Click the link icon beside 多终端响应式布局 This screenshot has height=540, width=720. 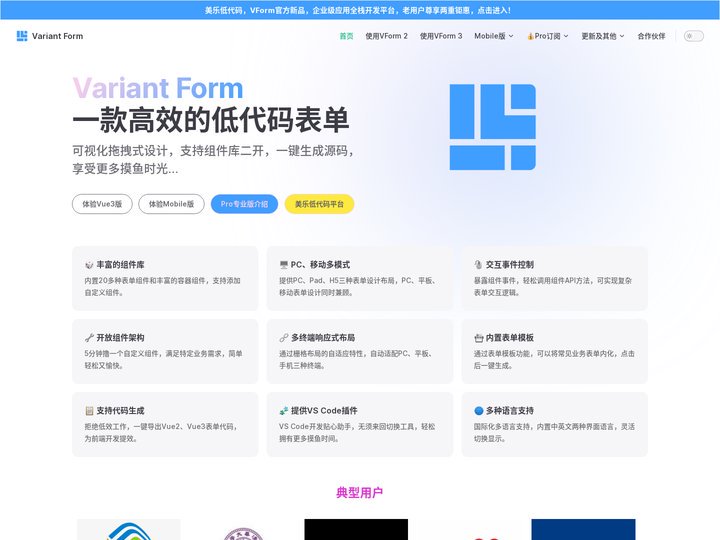pos(284,338)
